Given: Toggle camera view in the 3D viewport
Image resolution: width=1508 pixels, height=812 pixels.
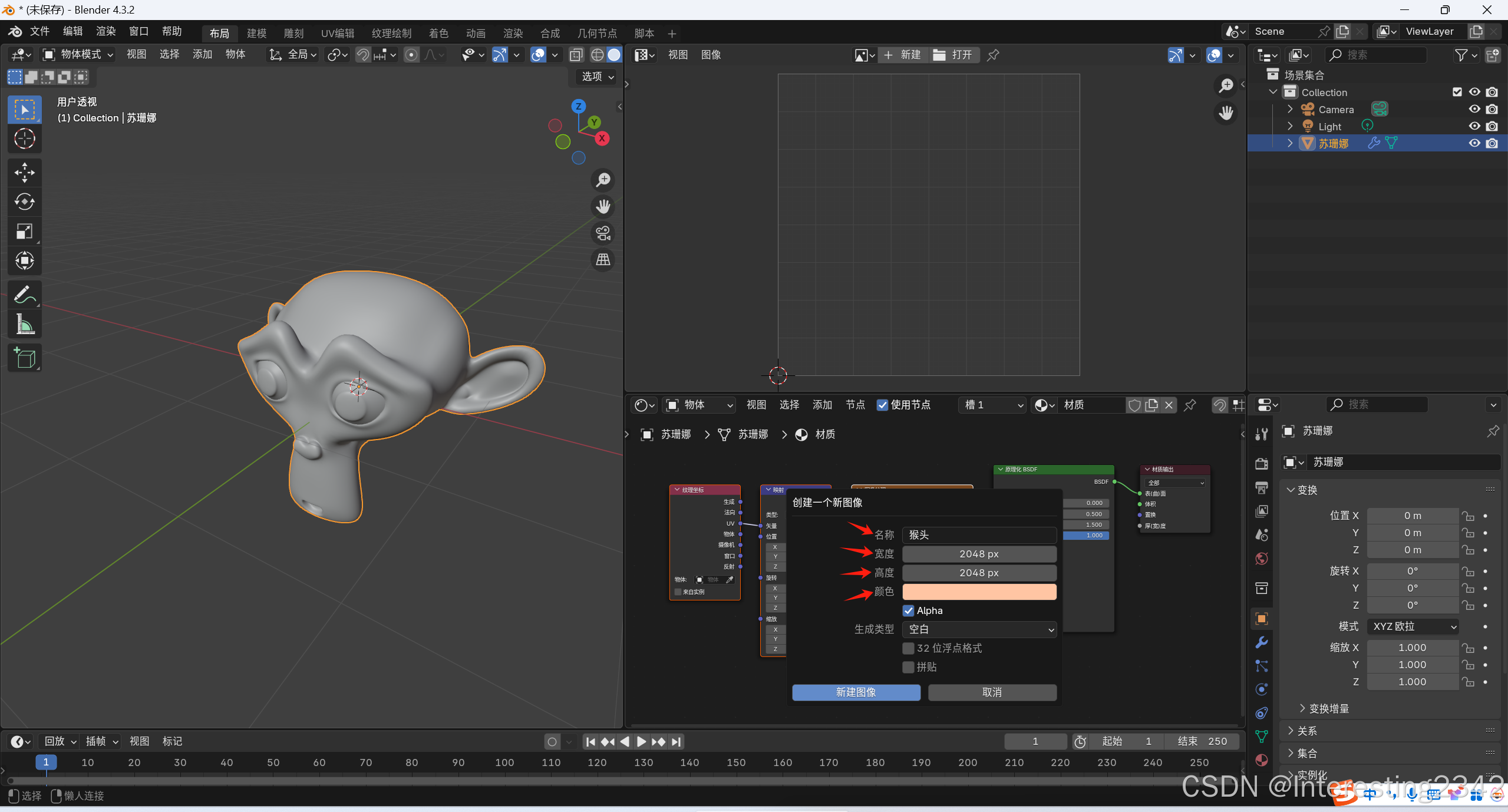Looking at the screenshot, I should pyautogui.click(x=603, y=233).
